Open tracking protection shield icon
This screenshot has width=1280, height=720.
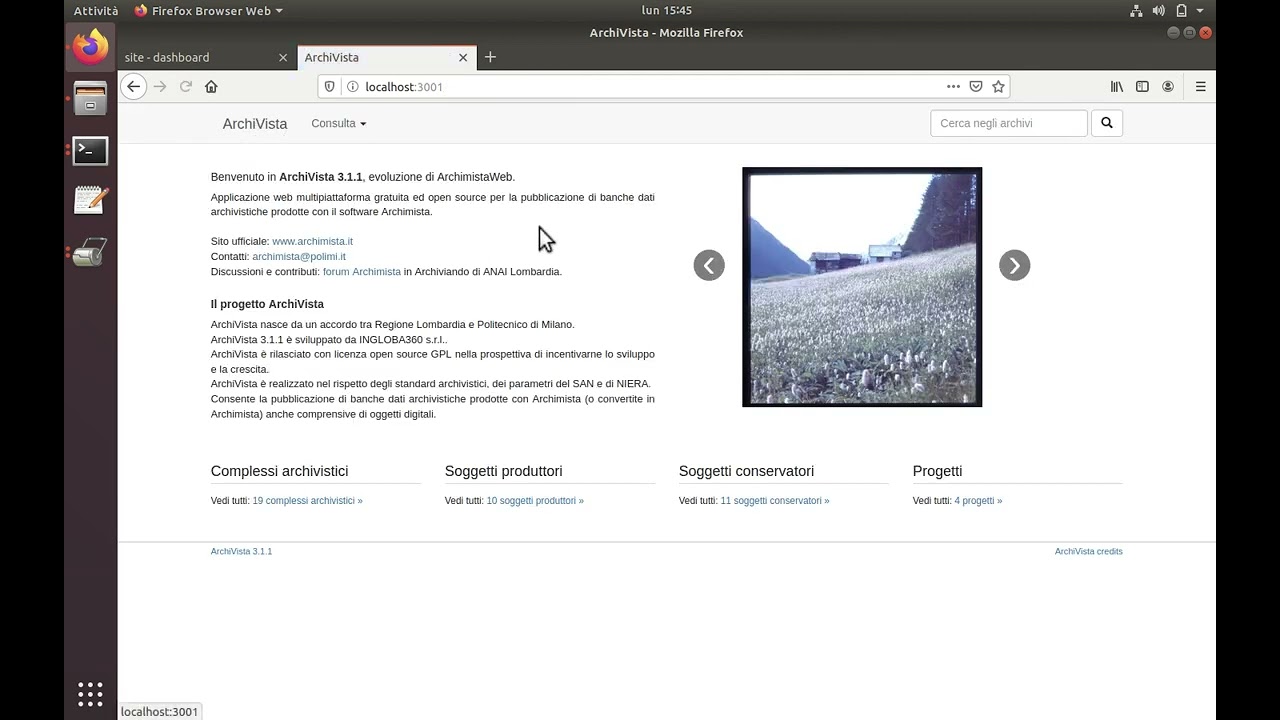coord(330,86)
